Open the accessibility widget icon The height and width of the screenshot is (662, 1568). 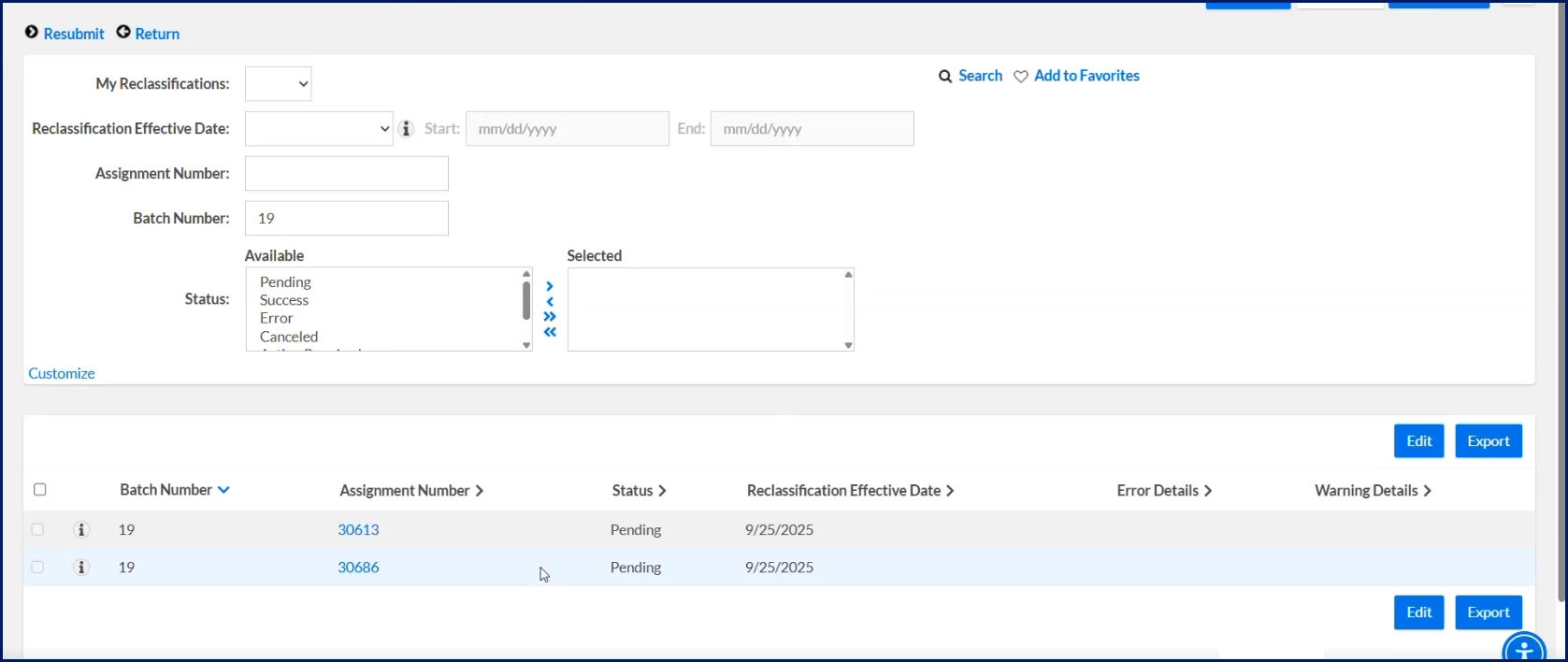(x=1524, y=648)
